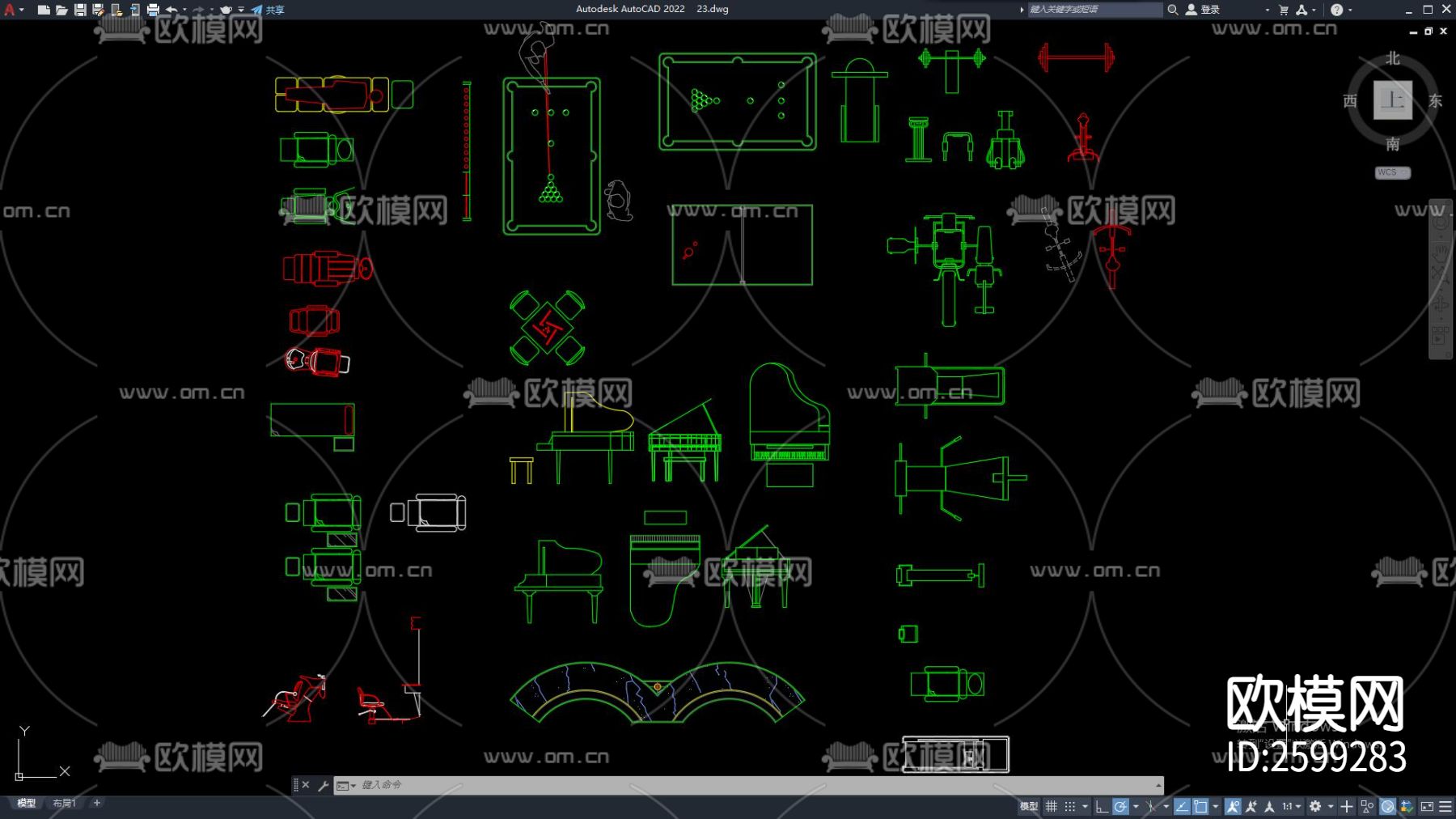The height and width of the screenshot is (819, 1456).
Task: Toggle drawing grid display
Action: [x=1051, y=806]
